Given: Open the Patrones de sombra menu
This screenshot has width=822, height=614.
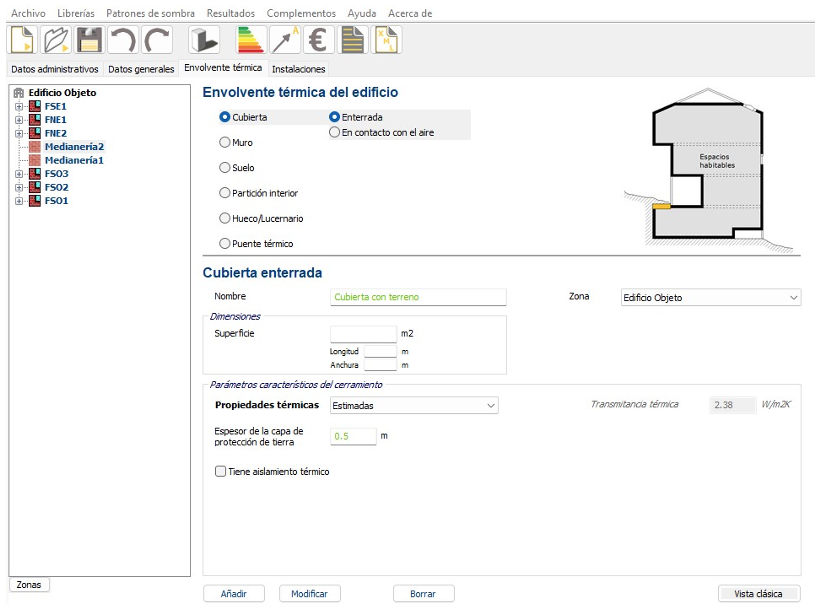Looking at the screenshot, I should (151, 13).
